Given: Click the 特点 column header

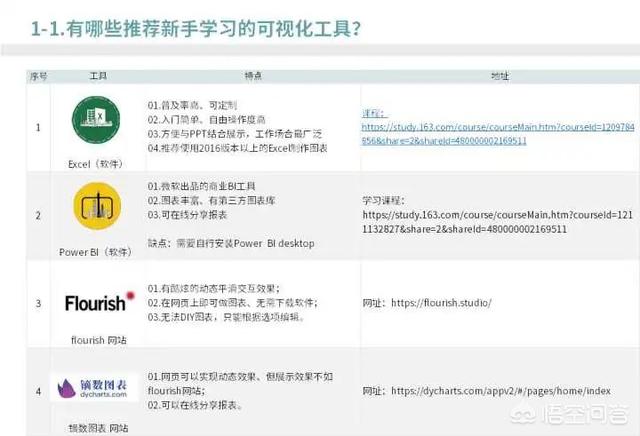Looking at the screenshot, I should tap(253, 76).
